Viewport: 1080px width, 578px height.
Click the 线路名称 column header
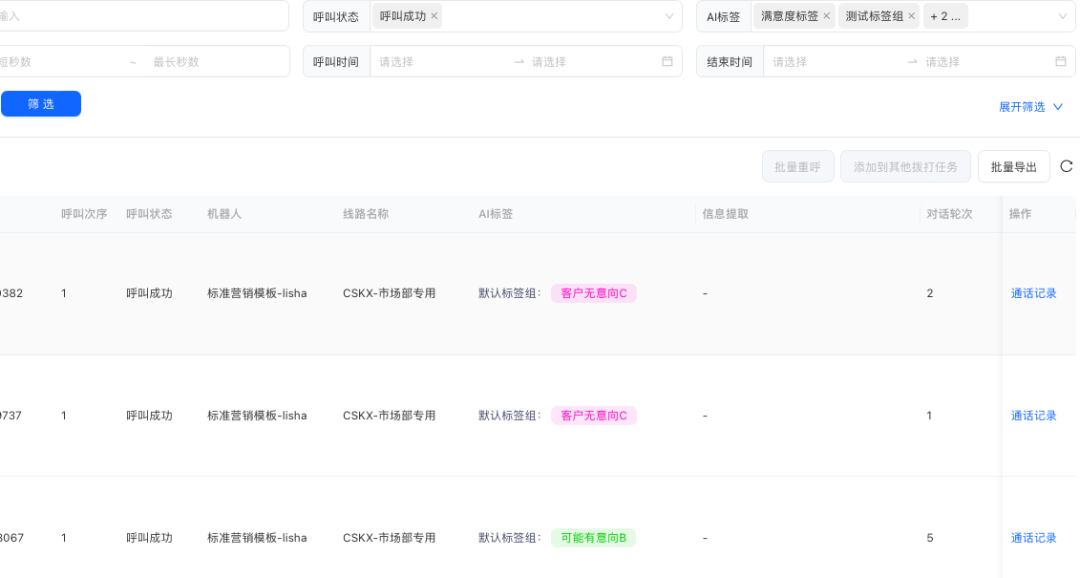[366, 214]
